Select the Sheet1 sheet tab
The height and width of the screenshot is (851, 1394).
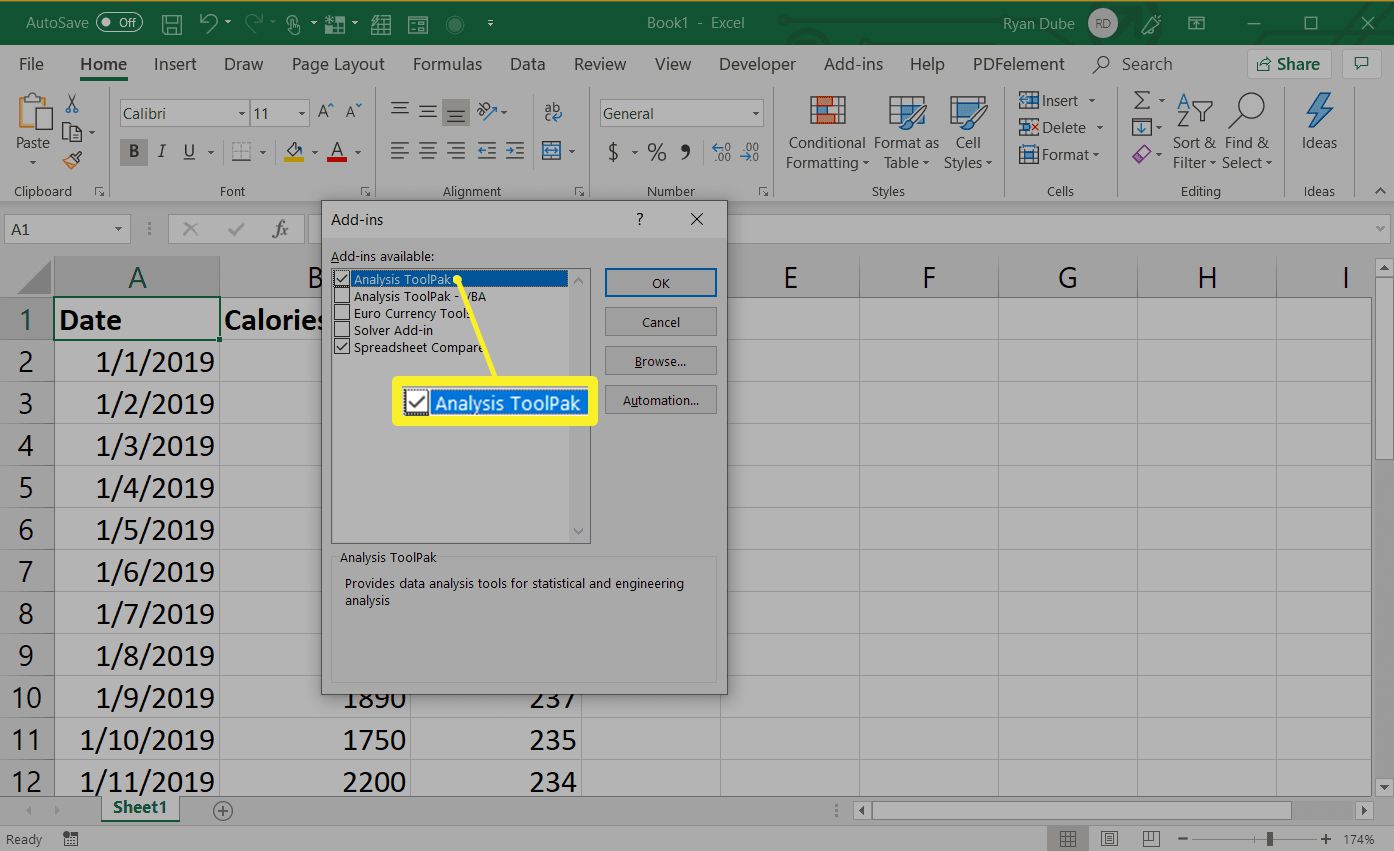pyautogui.click(x=140, y=808)
